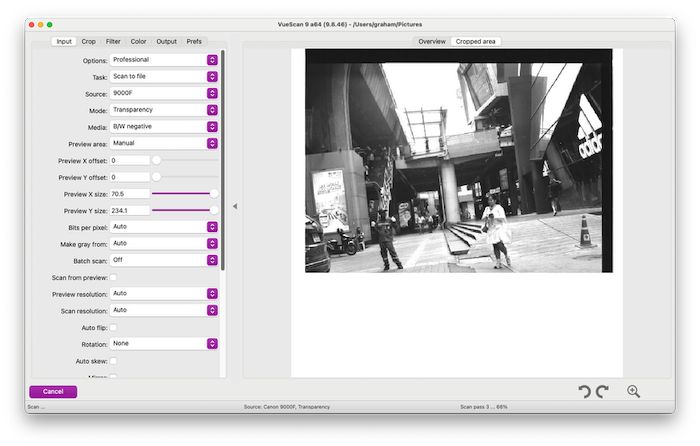Viewport: 700px width, 446px height.
Task: Click the scanned street photo preview
Action: (x=459, y=161)
